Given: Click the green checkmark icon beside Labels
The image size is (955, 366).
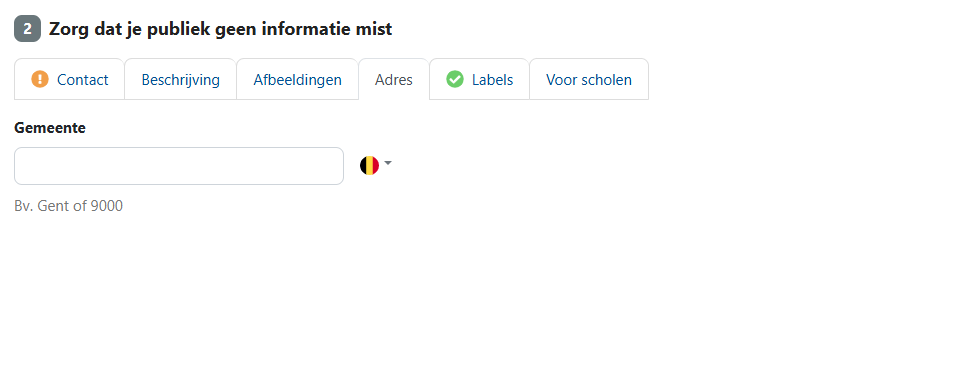Looking at the screenshot, I should point(455,79).
